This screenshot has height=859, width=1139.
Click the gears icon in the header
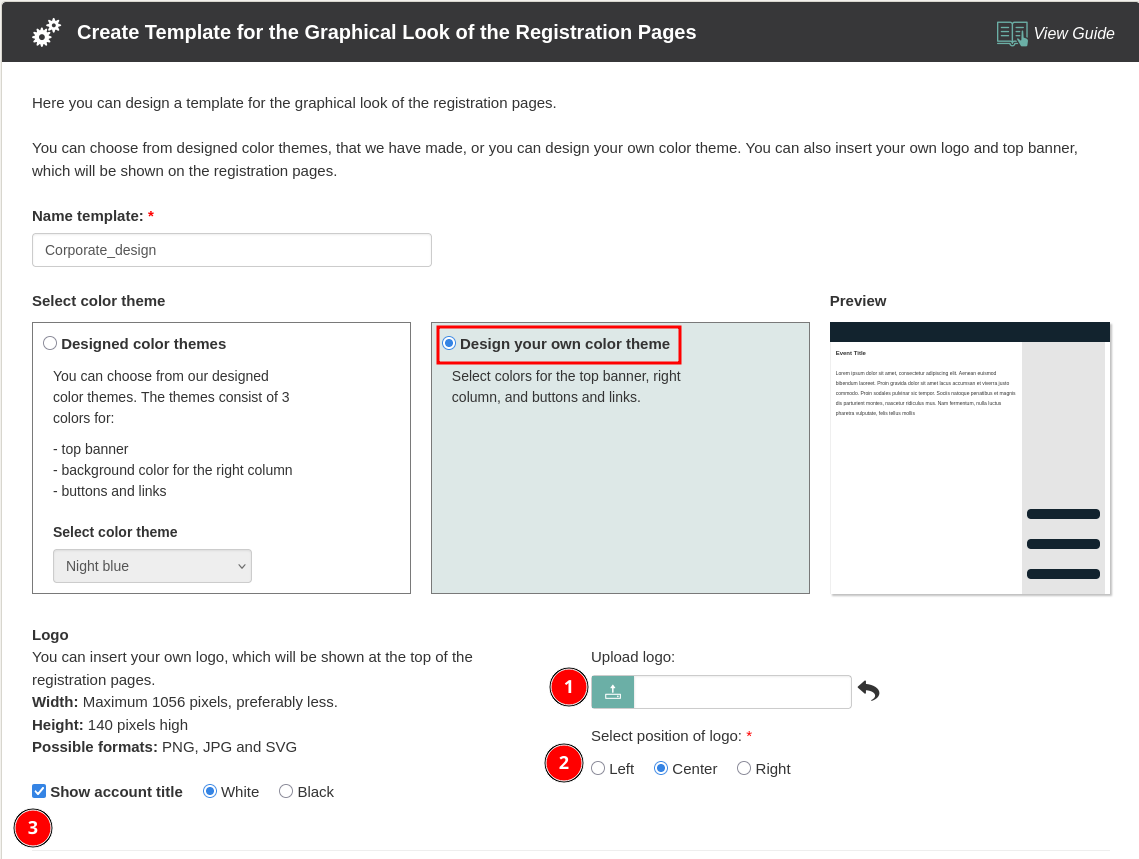pos(46,33)
